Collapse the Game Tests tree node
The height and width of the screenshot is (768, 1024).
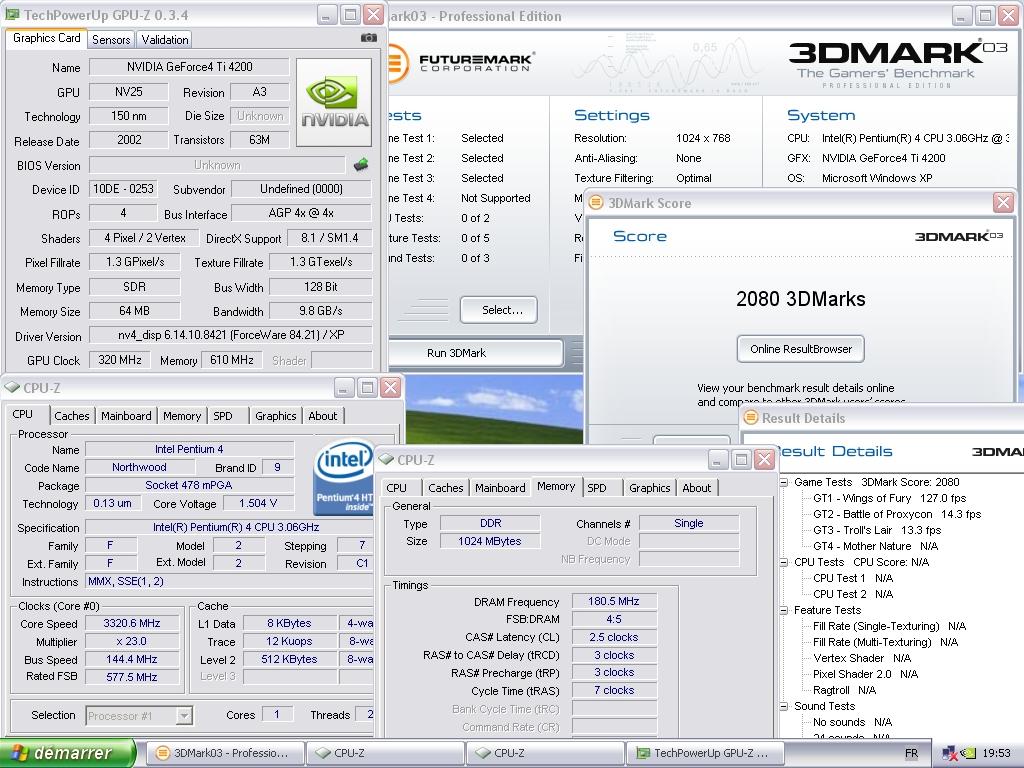[784, 482]
